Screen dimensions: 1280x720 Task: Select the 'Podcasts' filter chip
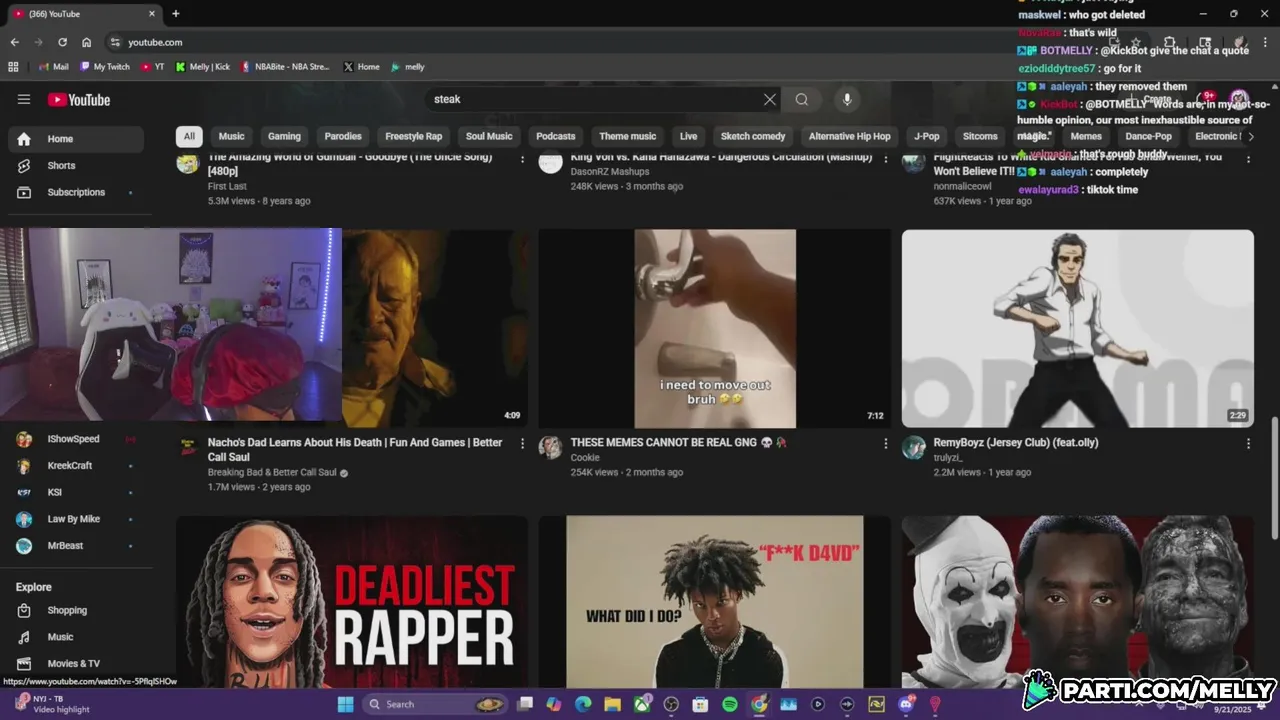[x=556, y=136]
